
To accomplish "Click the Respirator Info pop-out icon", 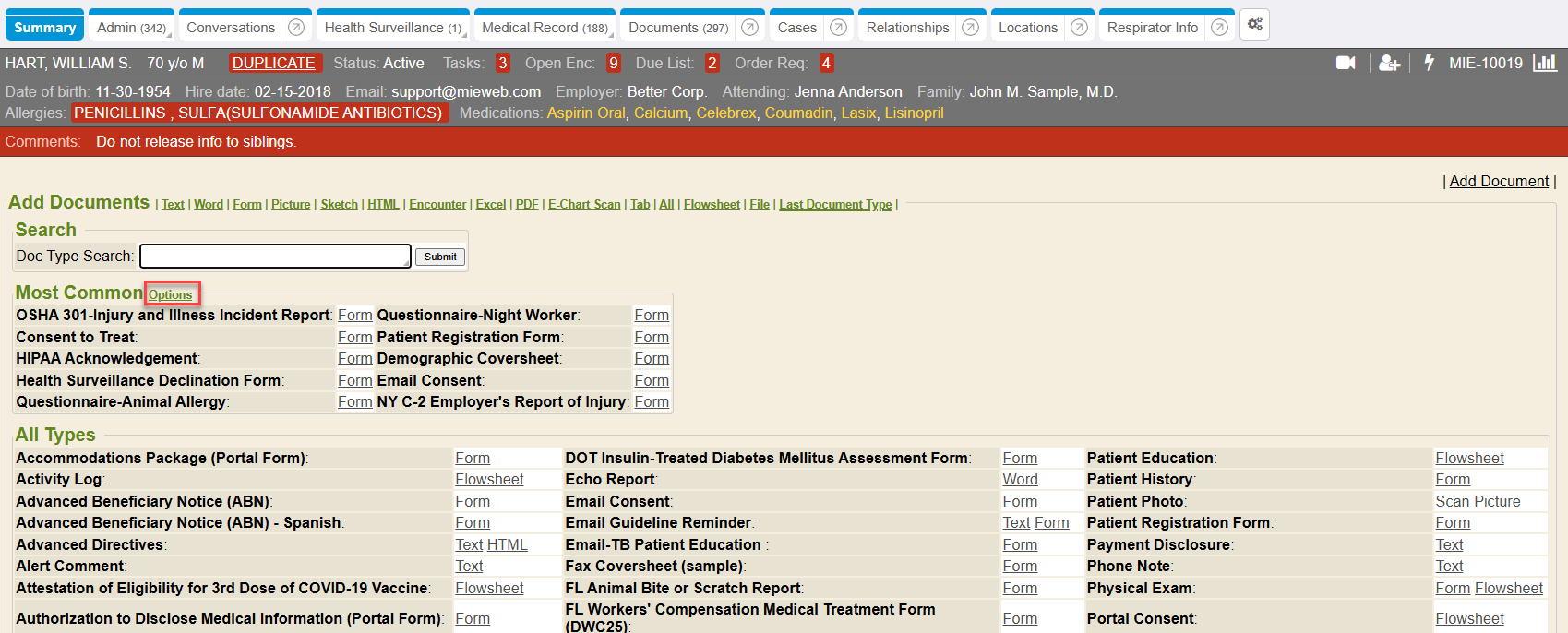I will pyautogui.click(x=1219, y=28).
